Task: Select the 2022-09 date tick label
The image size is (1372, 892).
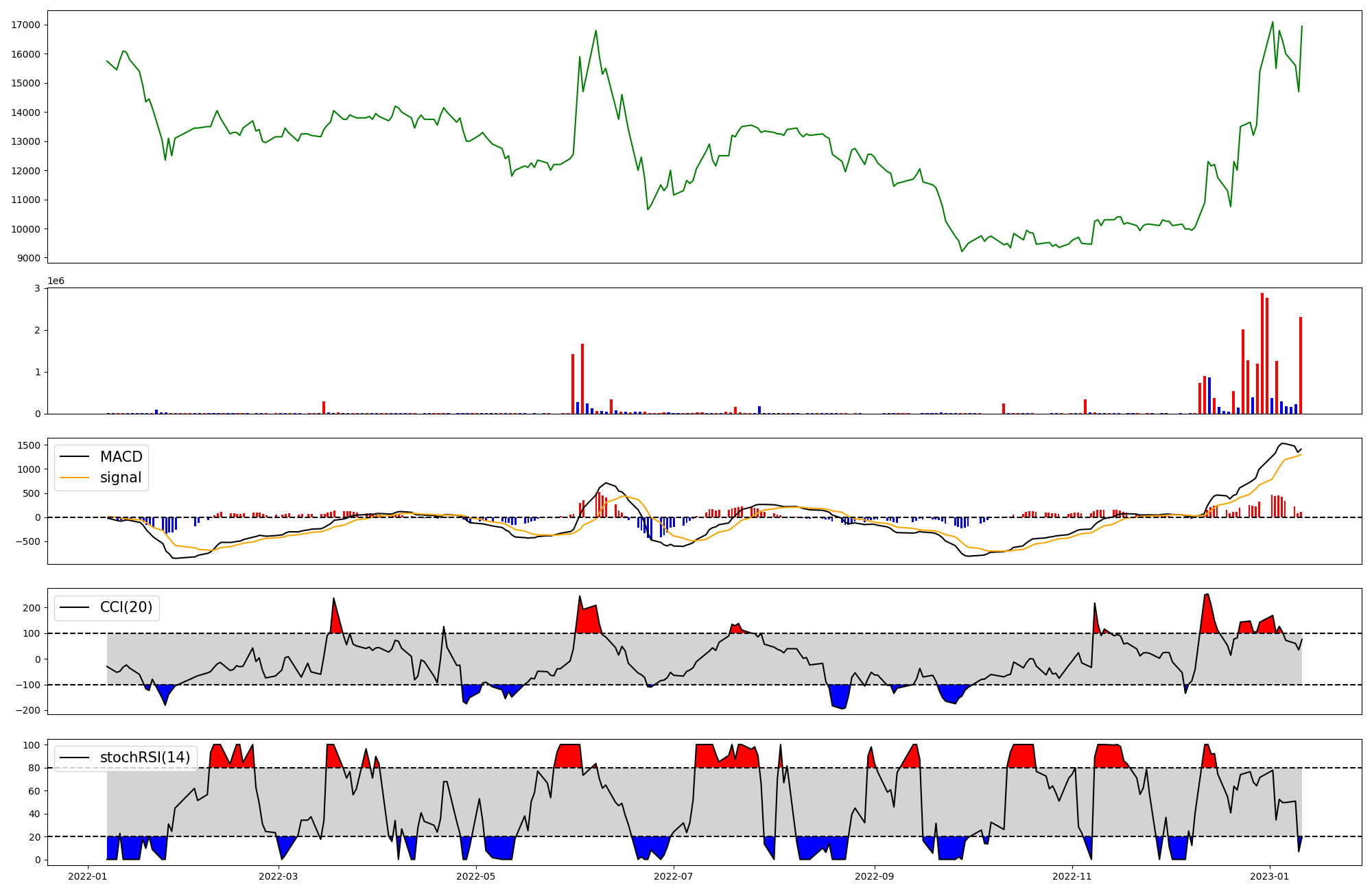Action: (x=875, y=876)
